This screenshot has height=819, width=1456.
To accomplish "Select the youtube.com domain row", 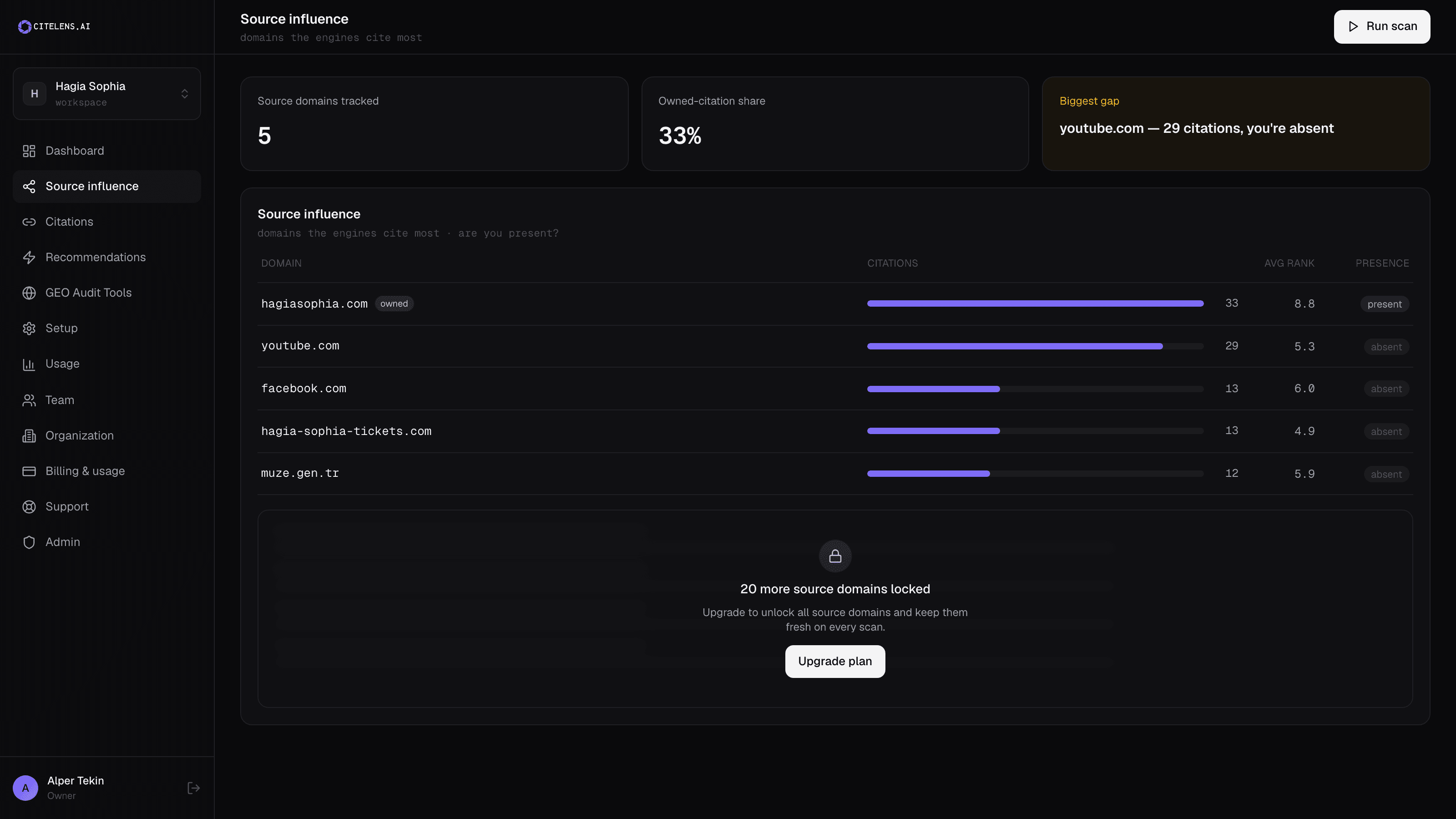I will point(835,346).
